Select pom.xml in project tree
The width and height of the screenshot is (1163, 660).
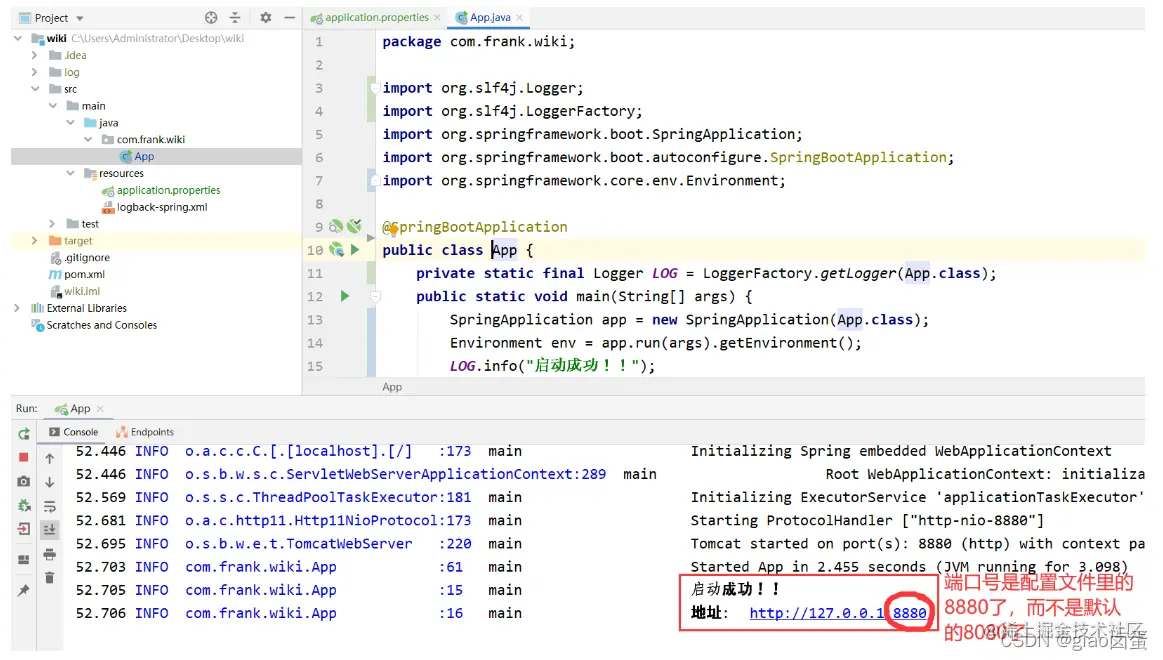point(84,274)
